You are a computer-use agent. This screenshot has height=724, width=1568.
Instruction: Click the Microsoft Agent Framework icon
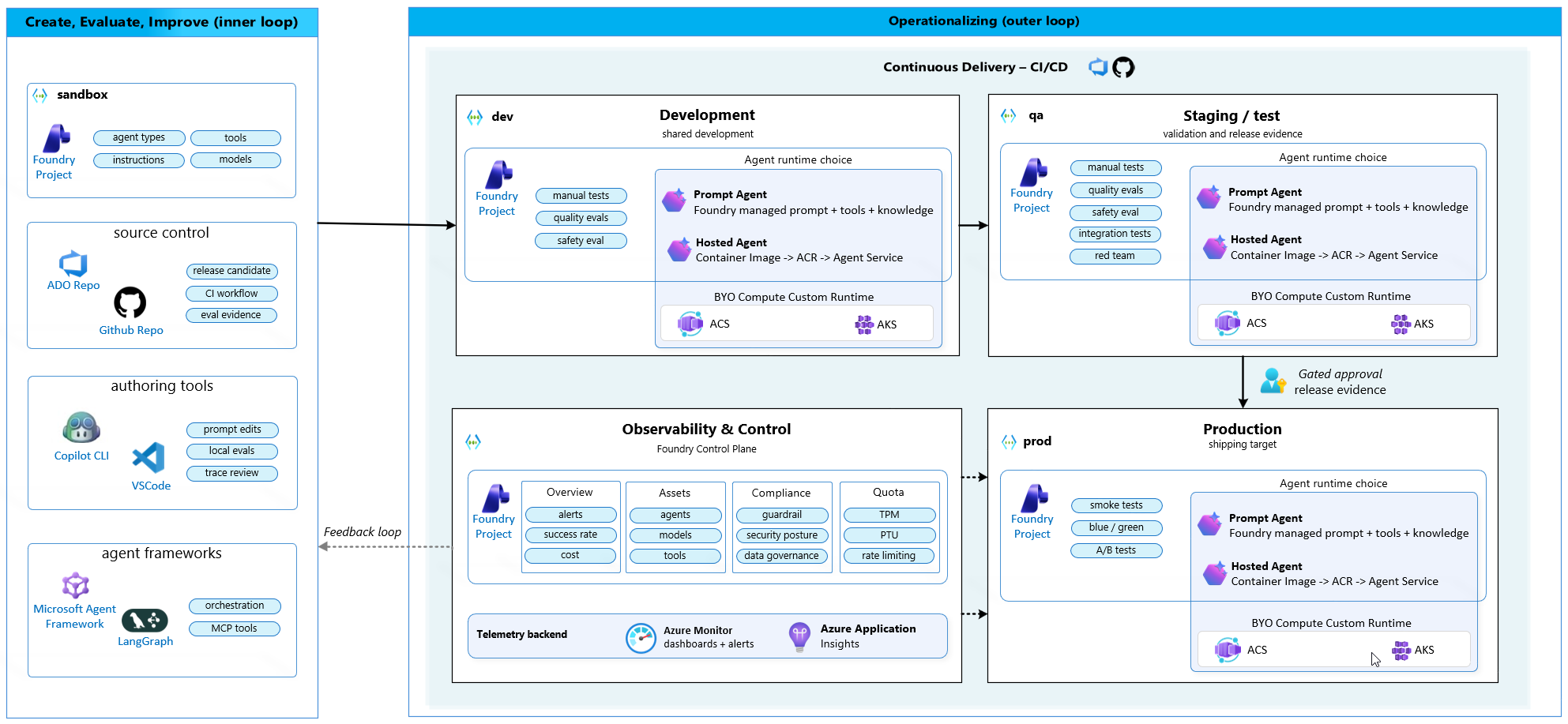(x=76, y=585)
